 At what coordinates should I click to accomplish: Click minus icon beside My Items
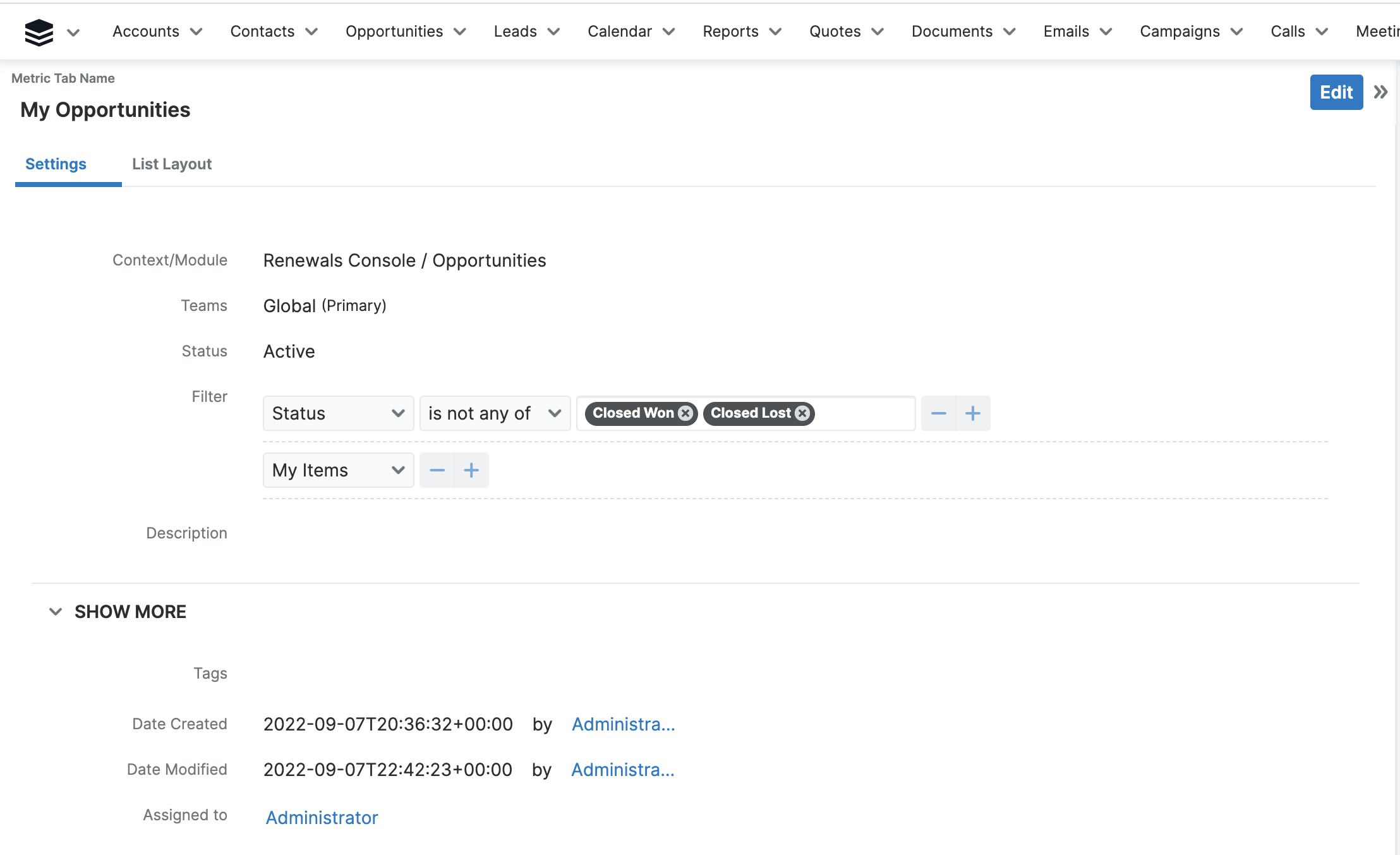pyautogui.click(x=437, y=470)
